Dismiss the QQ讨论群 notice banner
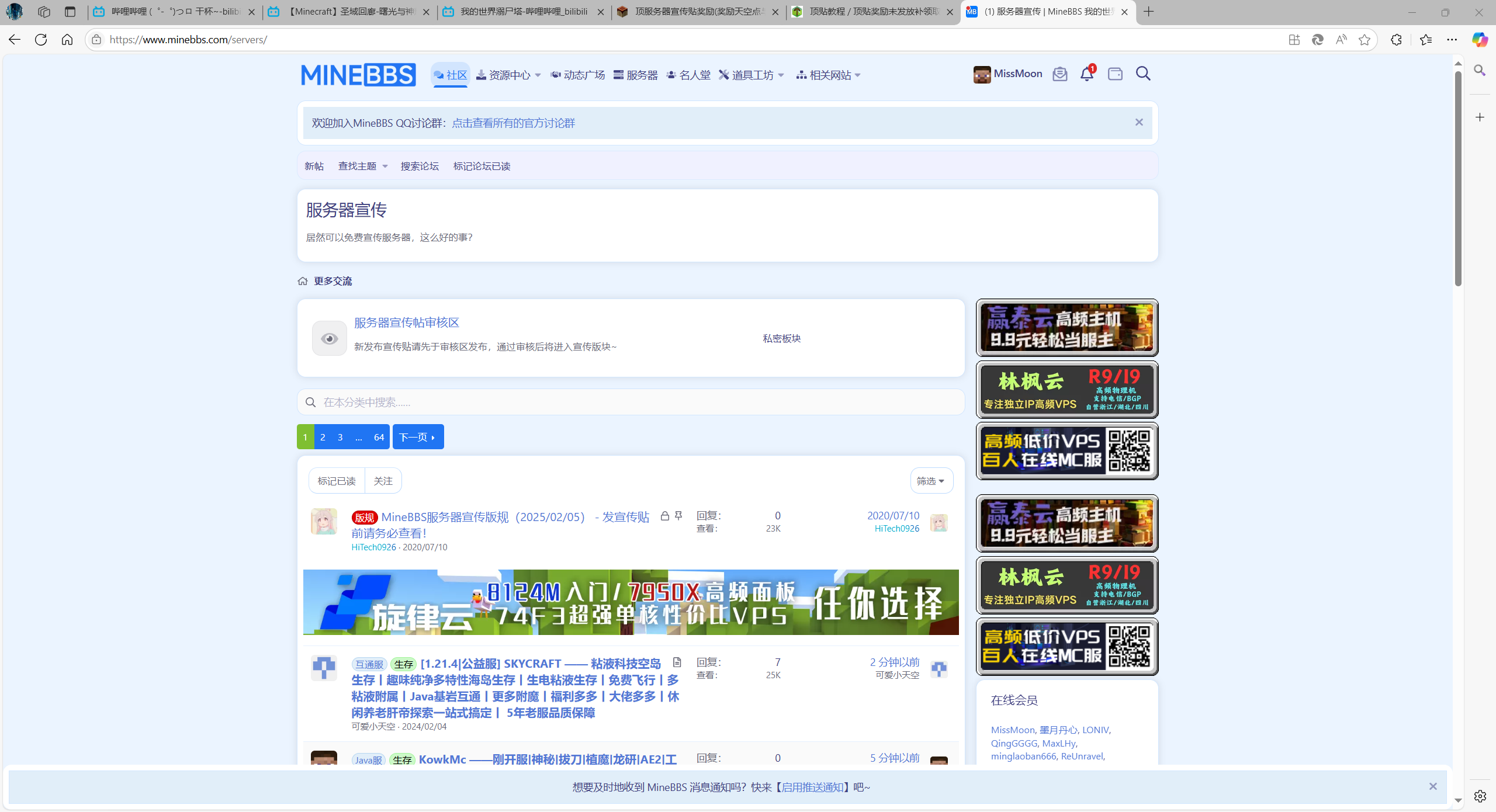 click(x=1139, y=122)
